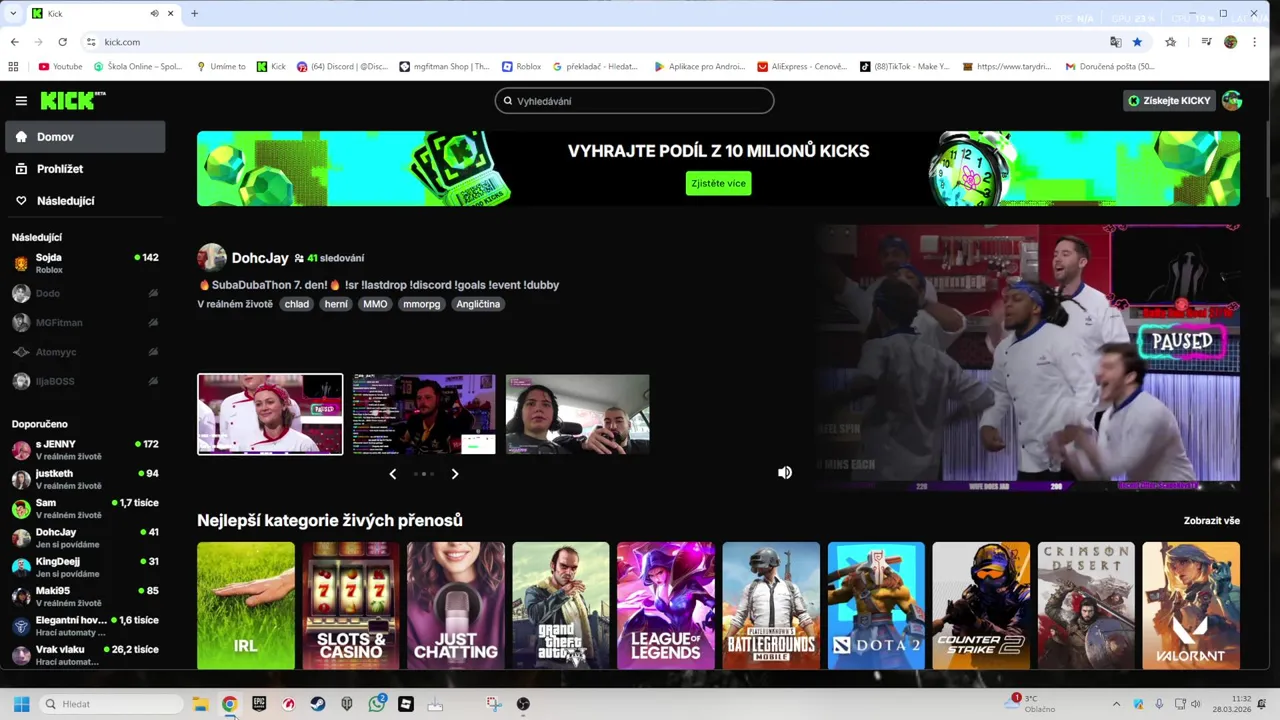Viewport: 1280px width, 720px height.
Task: Select the Angličtina tag
Action: pos(478,304)
